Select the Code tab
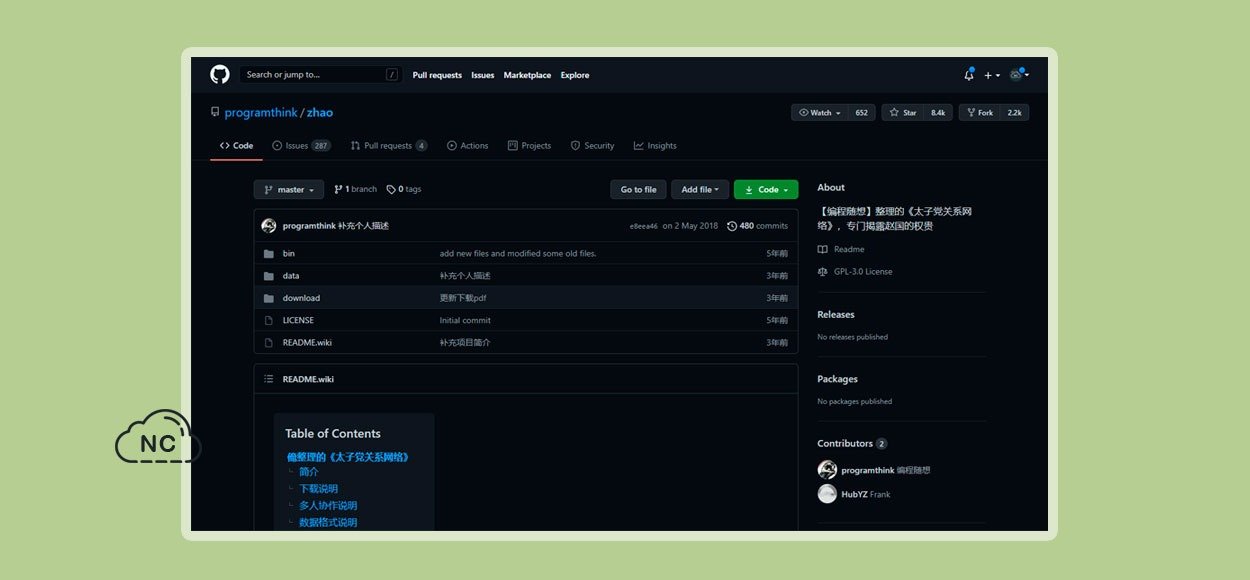 (237, 146)
